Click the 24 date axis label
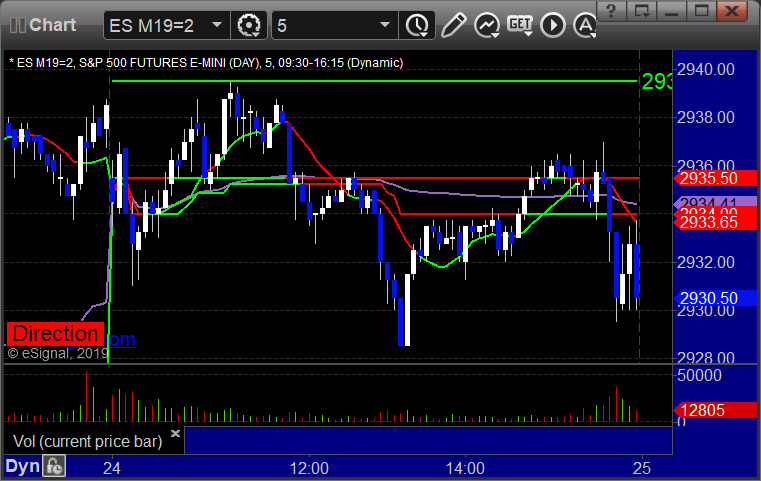 click(x=112, y=468)
